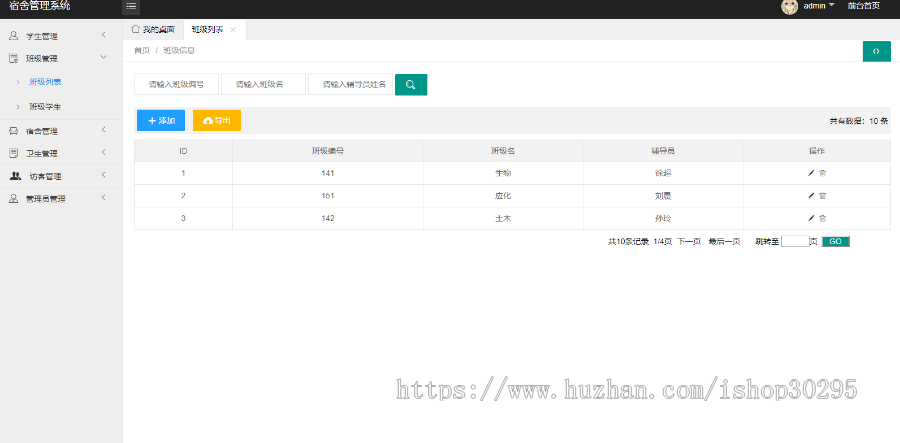Screen dimensions: 900x443
Task: Expand the 宿舍管理 menu chevron
Action: (x=103, y=130)
